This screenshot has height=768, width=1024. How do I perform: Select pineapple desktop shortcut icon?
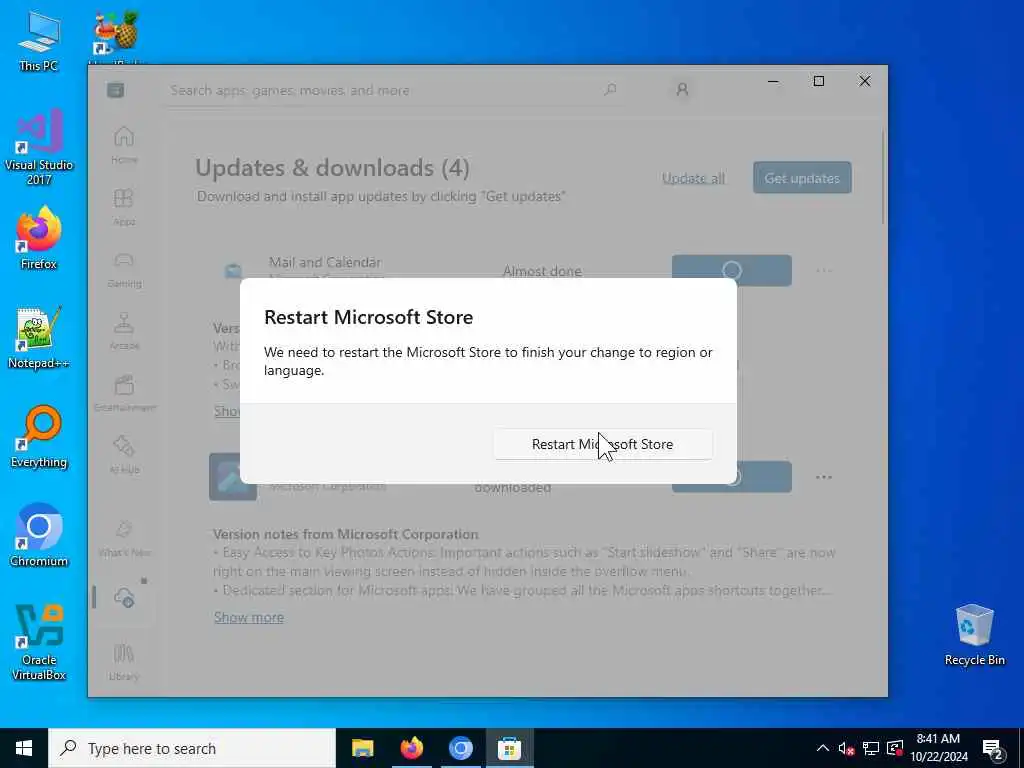[x=116, y=33]
